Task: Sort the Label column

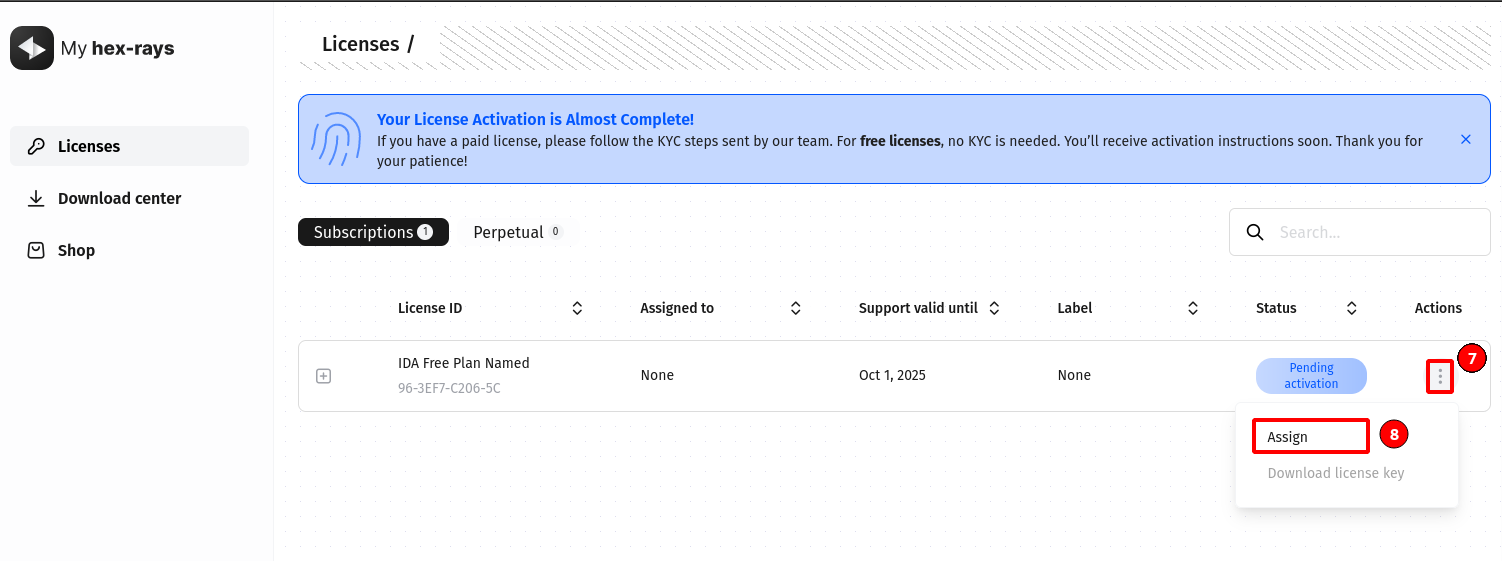Action: (1192, 308)
